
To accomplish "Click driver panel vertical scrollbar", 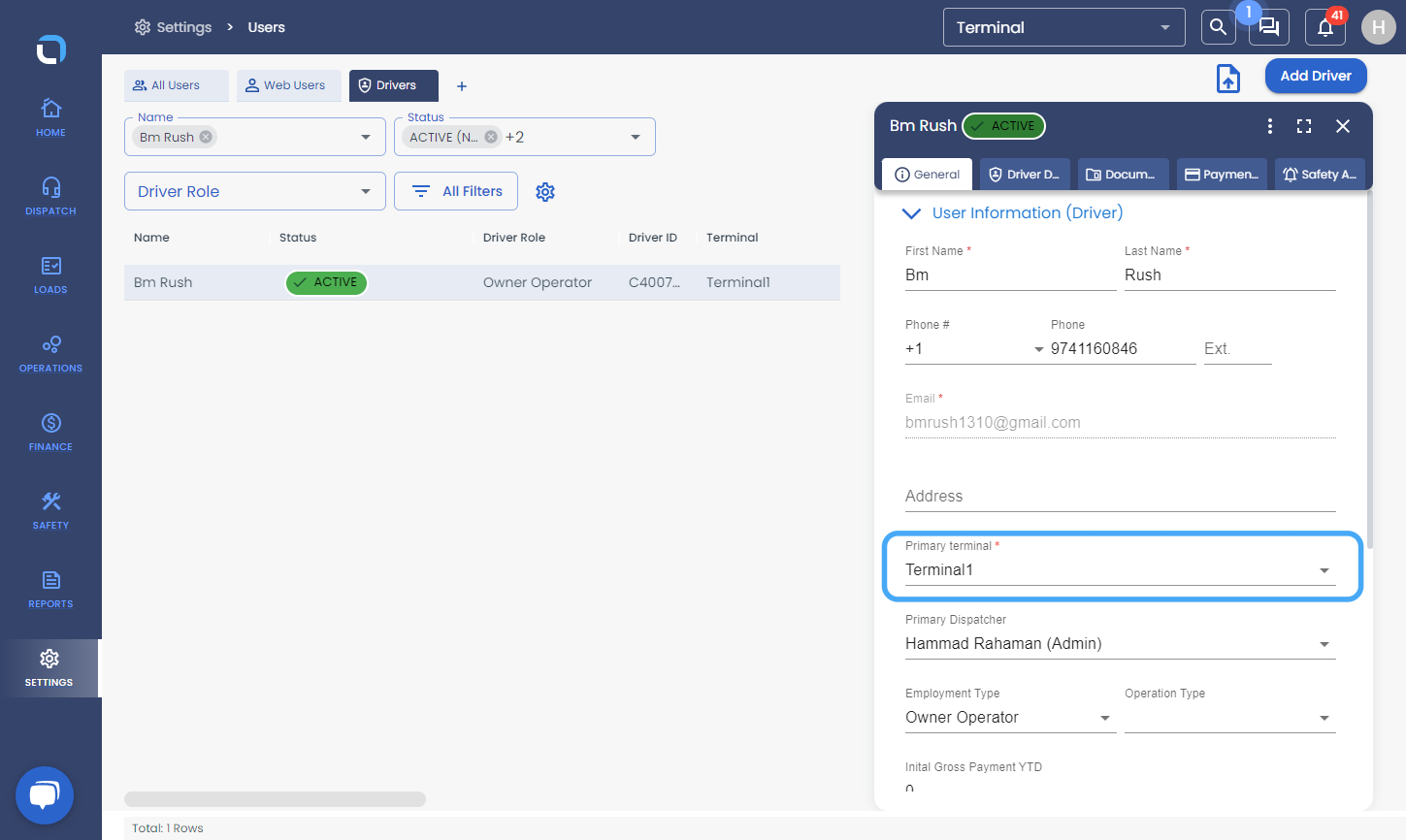I will (1370, 370).
